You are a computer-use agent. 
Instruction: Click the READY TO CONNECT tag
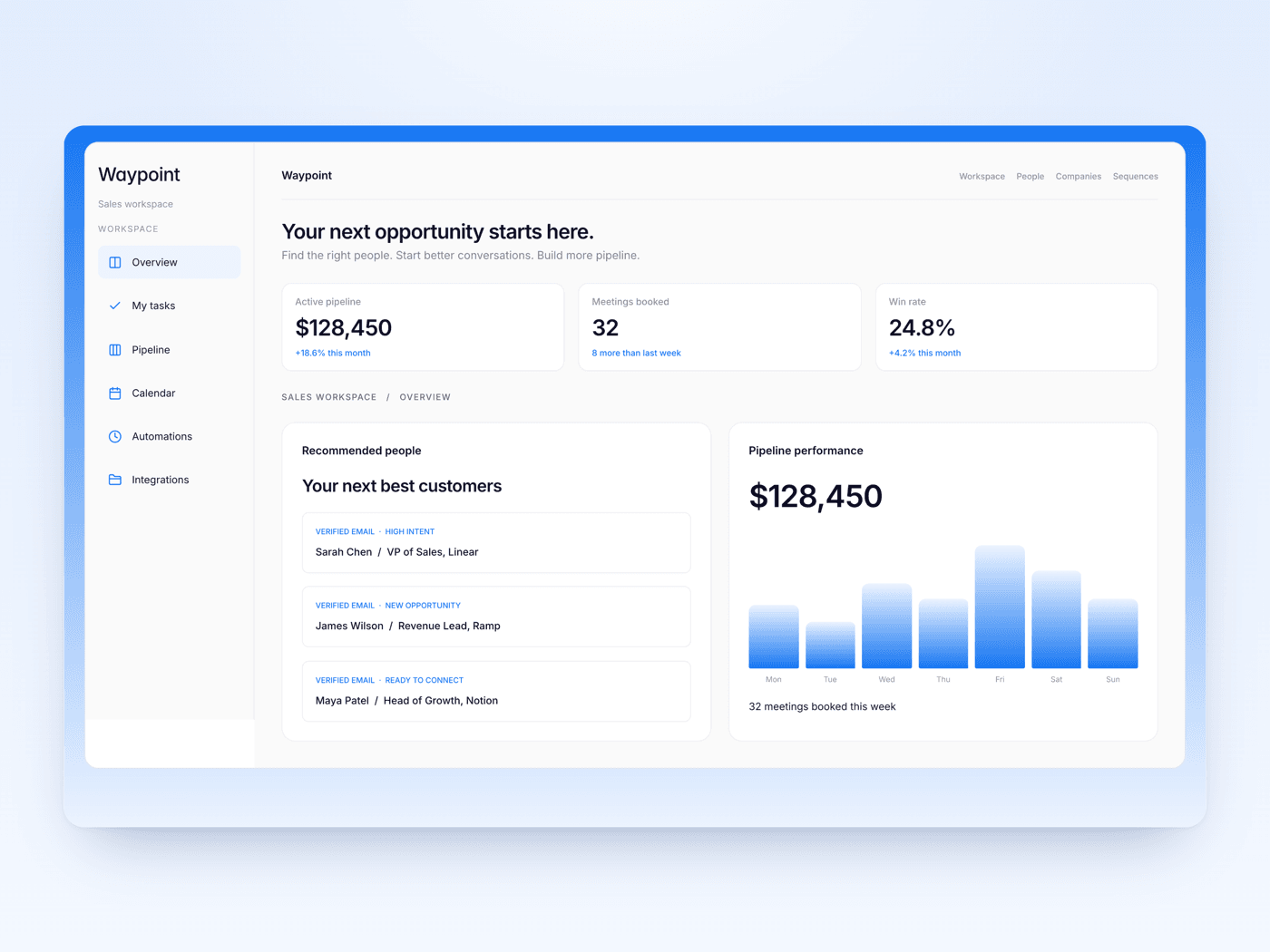pos(424,680)
